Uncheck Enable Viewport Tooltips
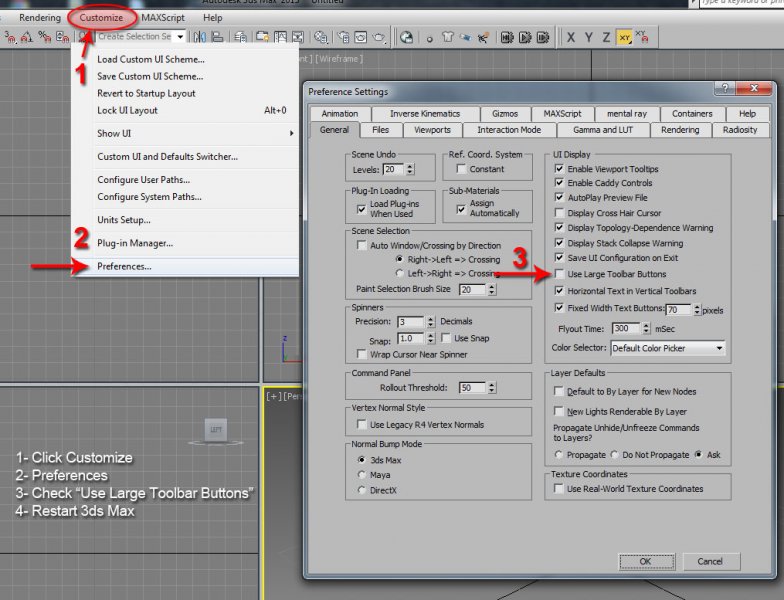The height and width of the screenshot is (600, 784). pyautogui.click(x=560, y=169)
